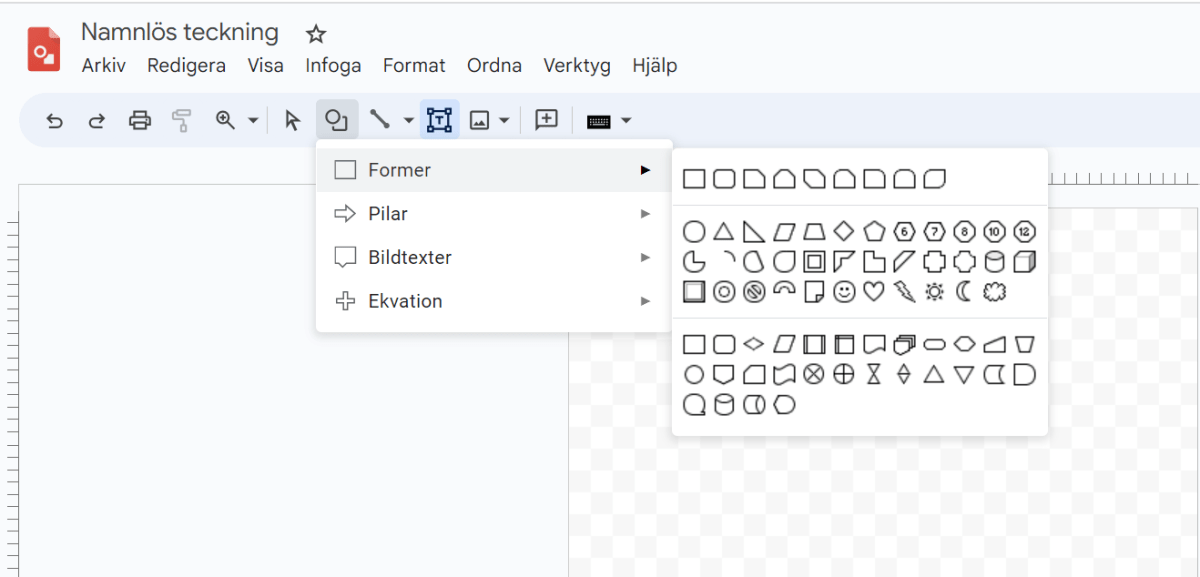Select the Text box tool

pos(439,121)
